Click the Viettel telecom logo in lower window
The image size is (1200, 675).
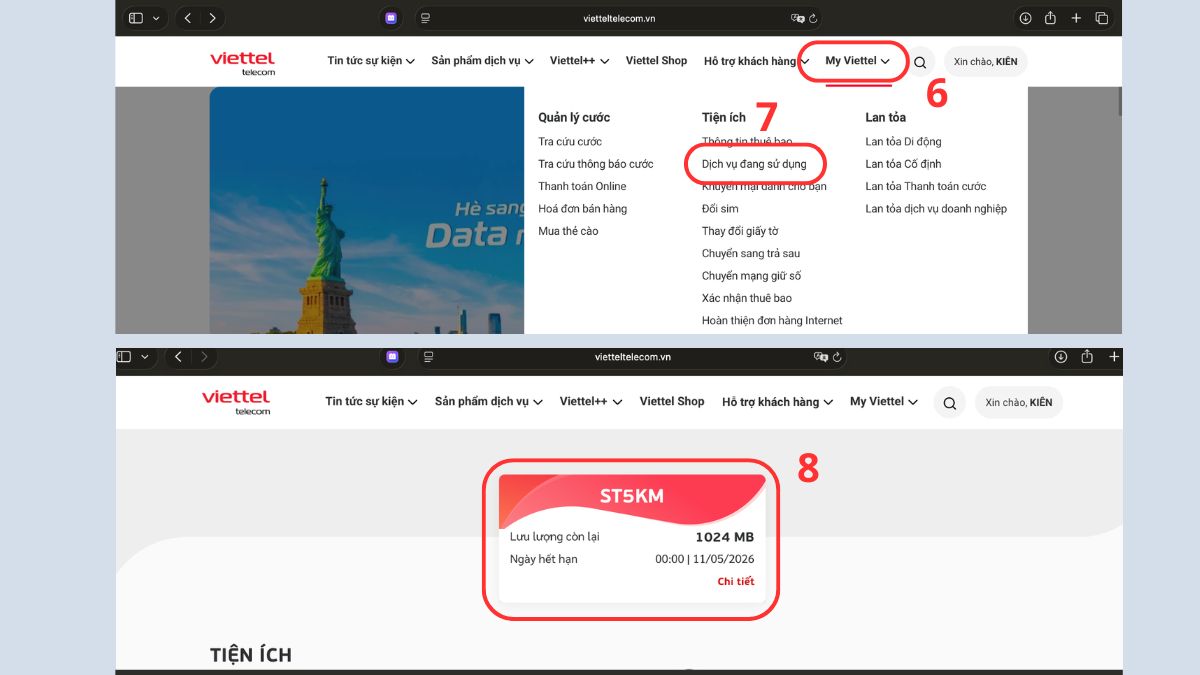click(x=236, y=402)
